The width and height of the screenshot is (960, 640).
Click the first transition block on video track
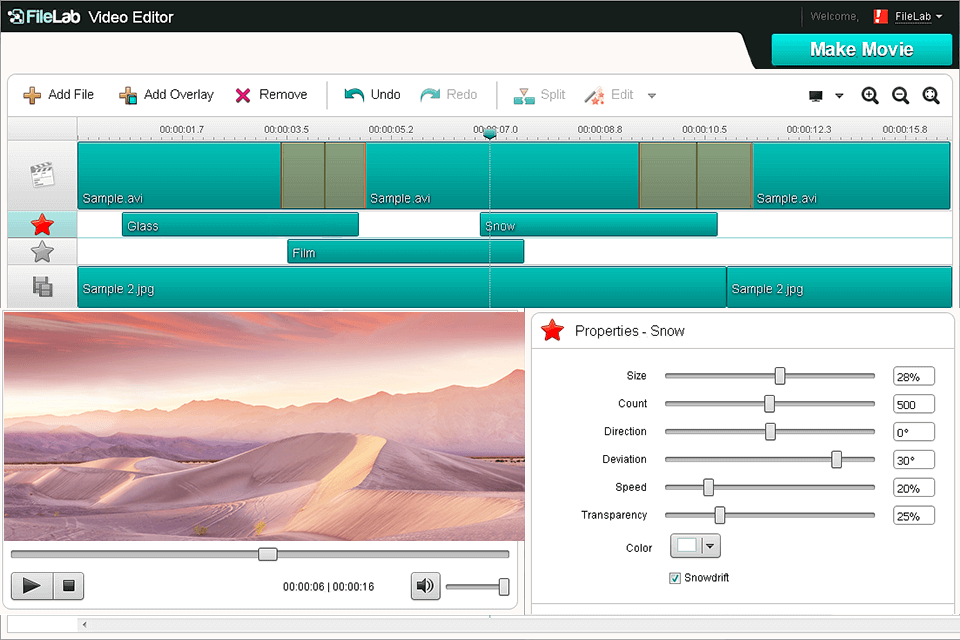click(323, 176)
